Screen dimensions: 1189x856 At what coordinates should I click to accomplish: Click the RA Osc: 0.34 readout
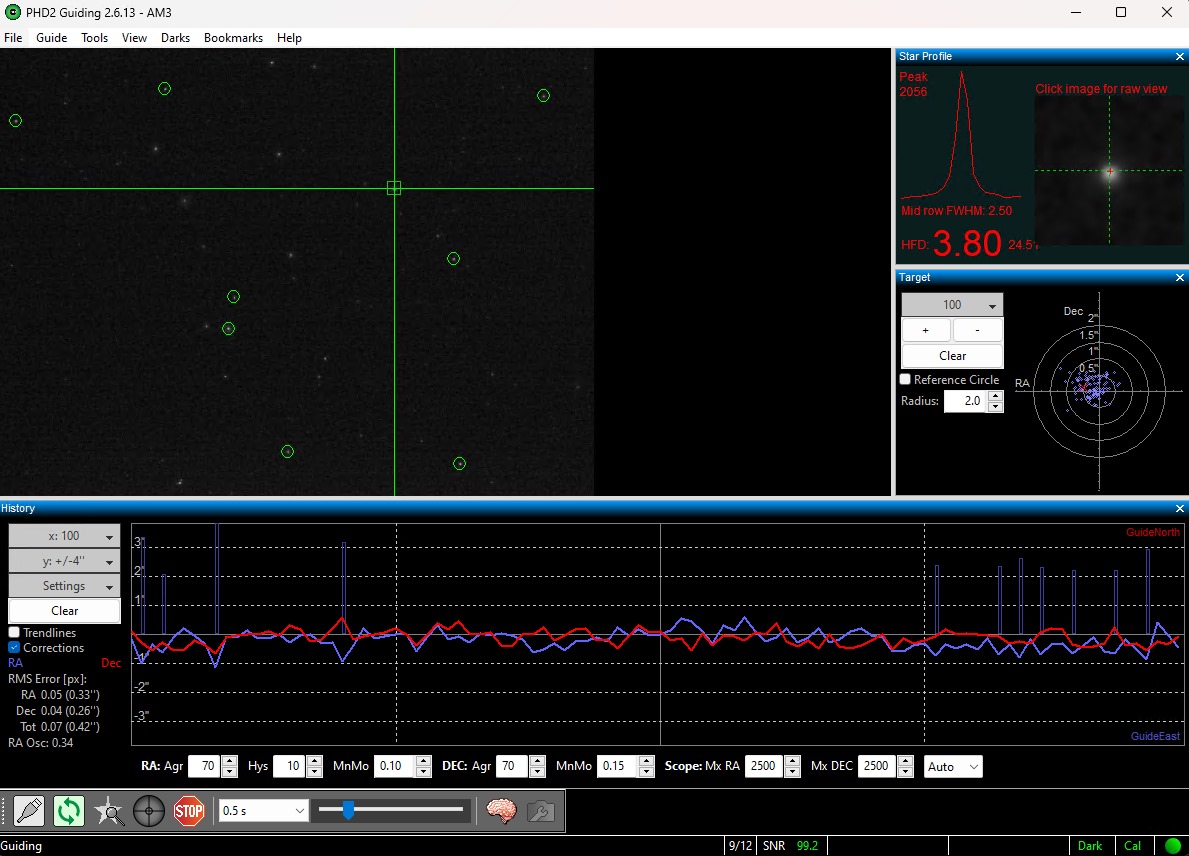tap(41, 743)
